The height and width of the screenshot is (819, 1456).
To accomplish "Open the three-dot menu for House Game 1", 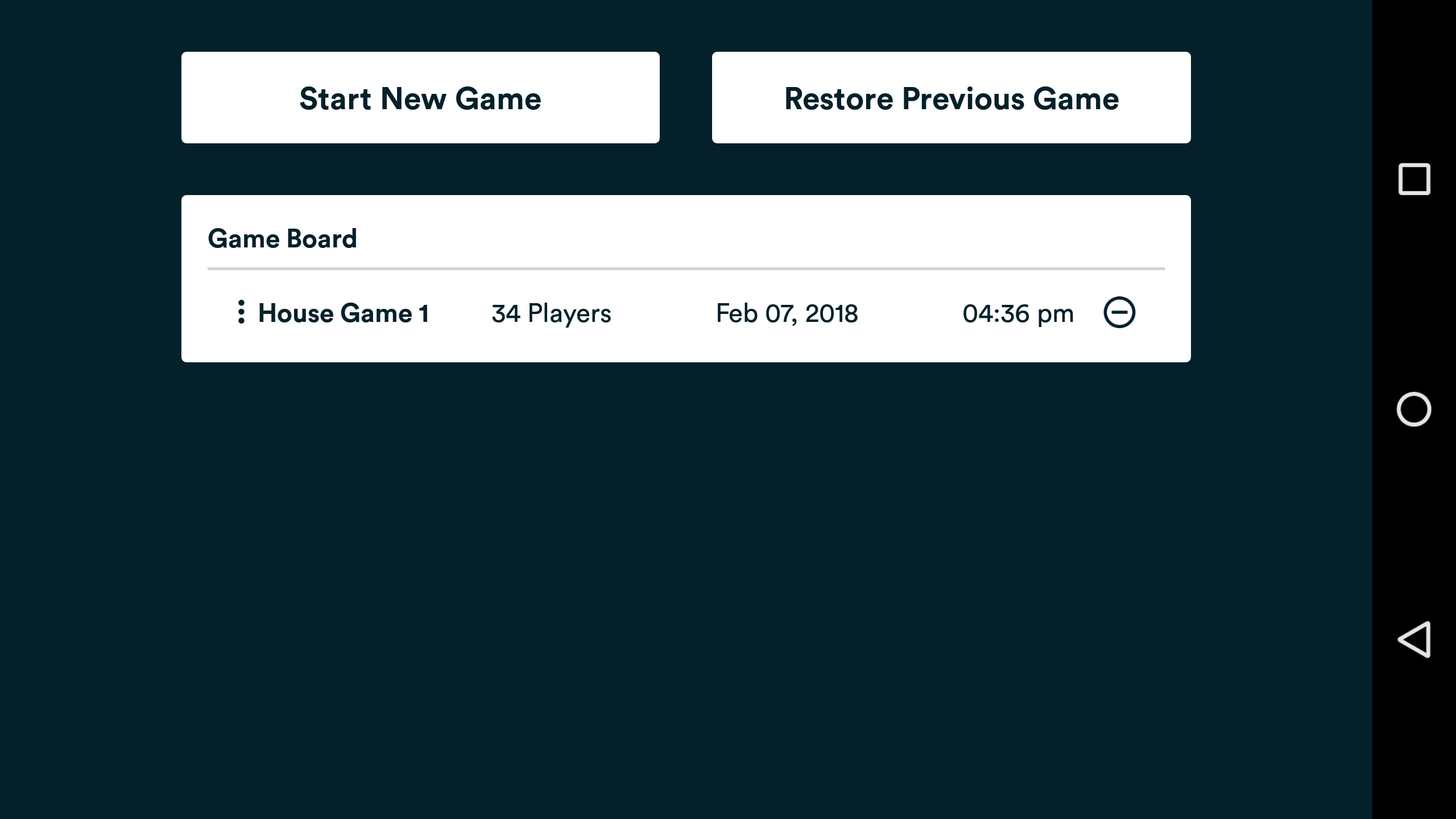I will (241, 312).
